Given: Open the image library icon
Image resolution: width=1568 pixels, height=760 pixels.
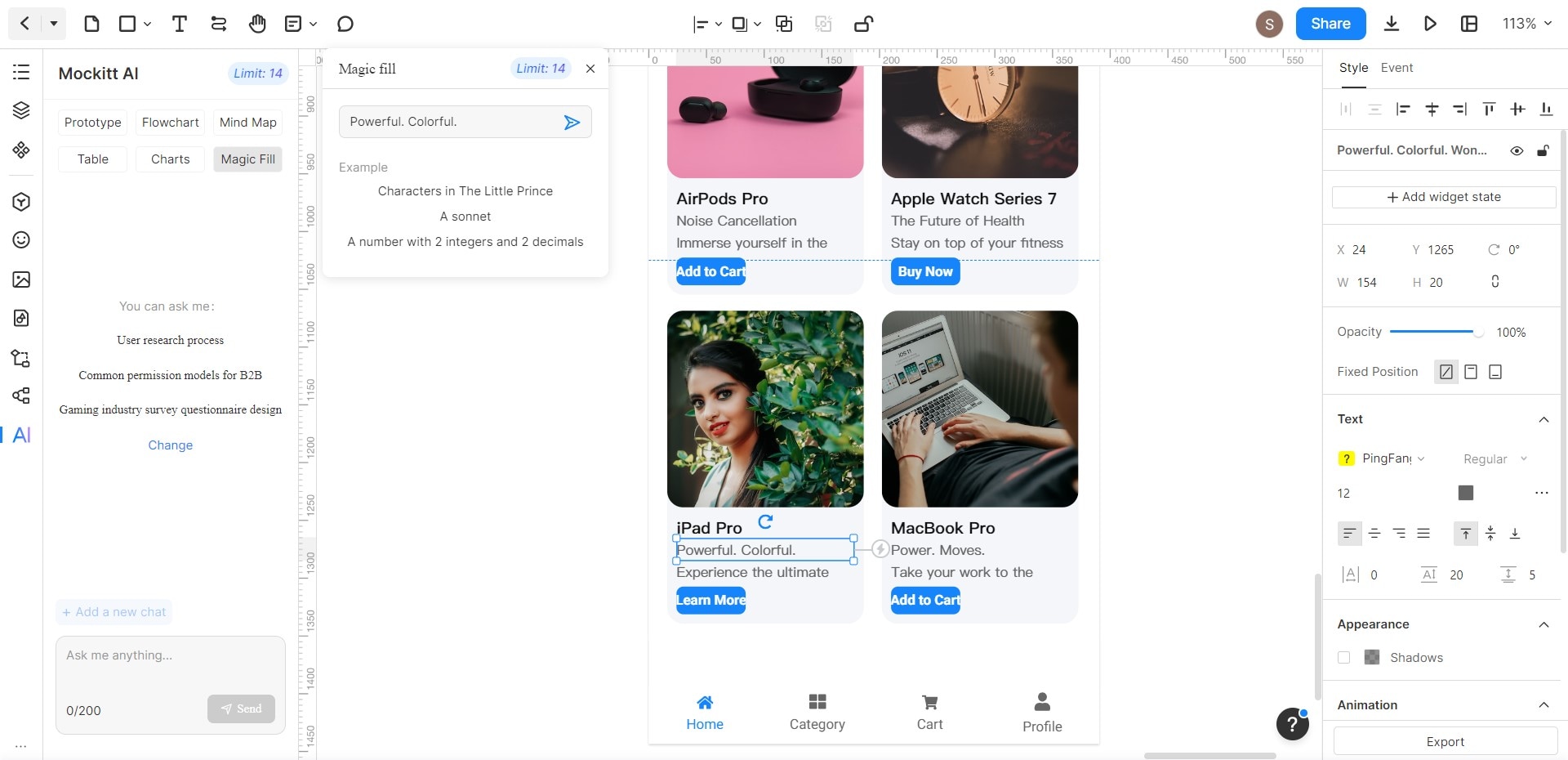Looking at the screenshot, I should click(x=21, y=279).
